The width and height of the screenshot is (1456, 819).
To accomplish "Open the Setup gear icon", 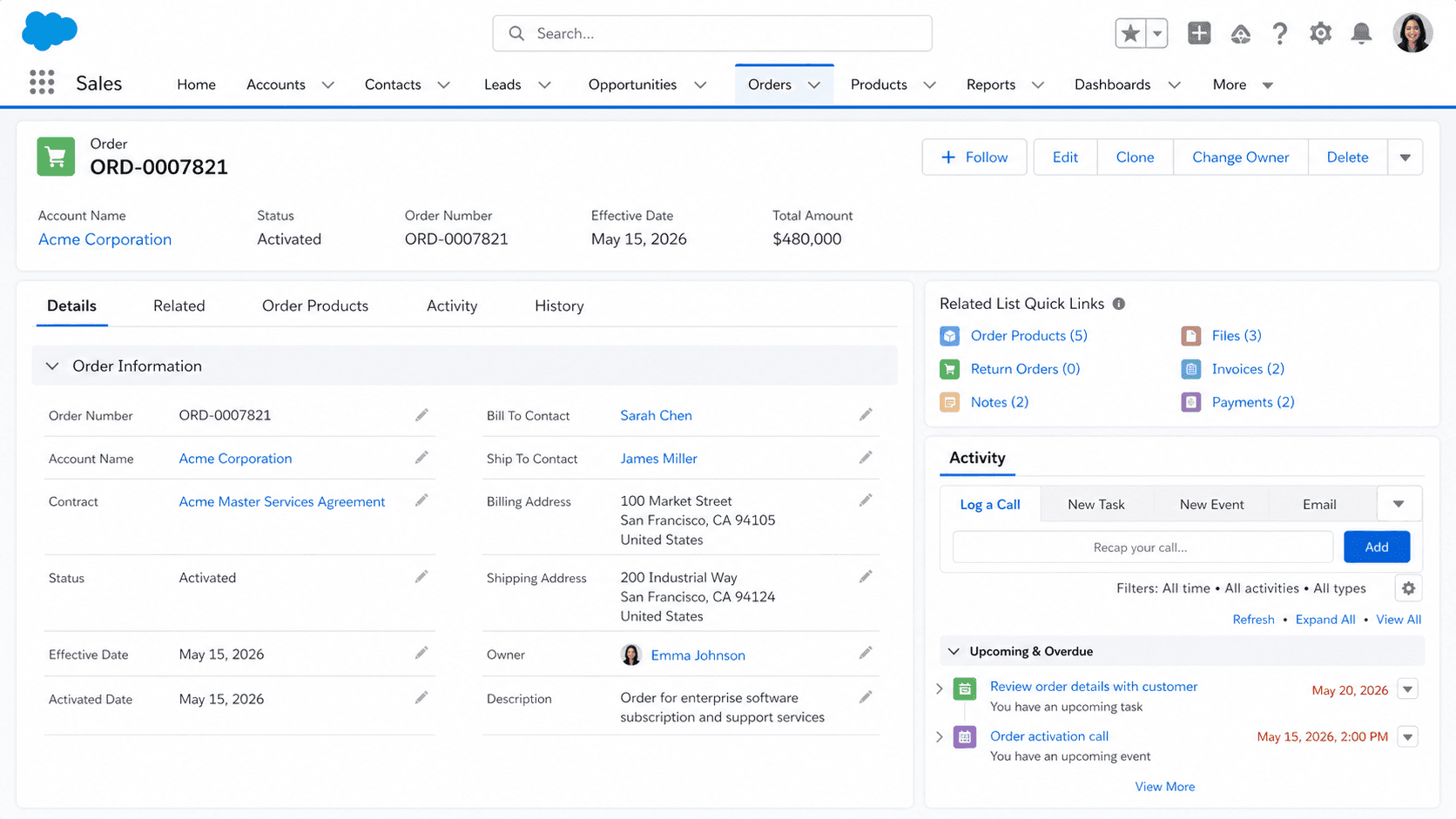I will click(x=1320, y=33).
